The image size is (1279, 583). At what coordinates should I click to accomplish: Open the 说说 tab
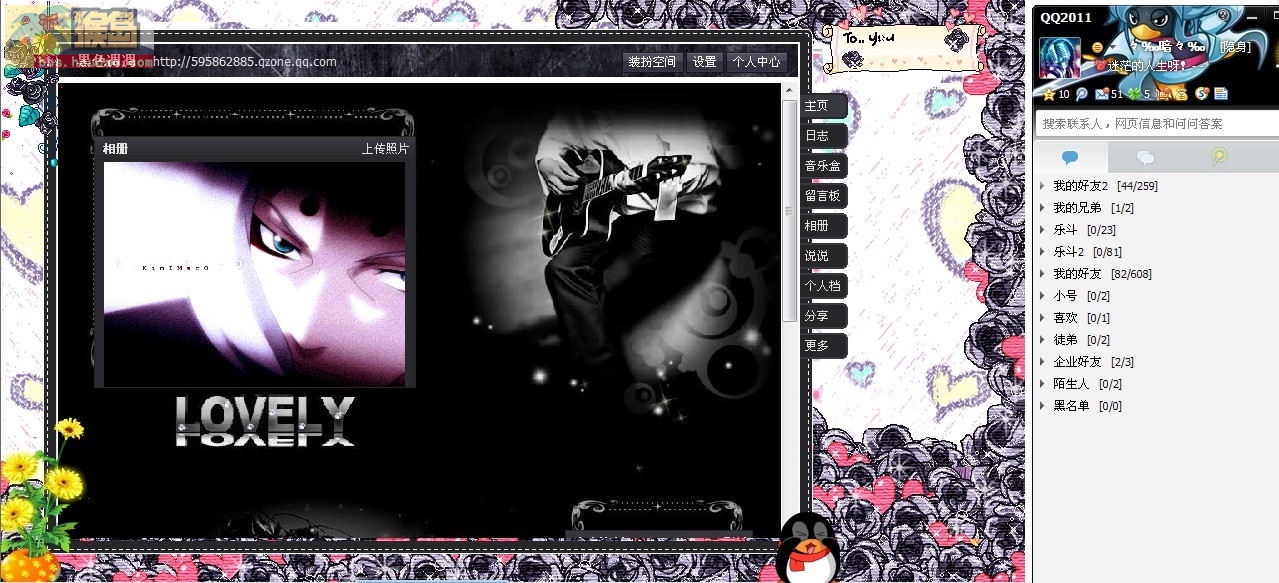[x=824, y=256]
